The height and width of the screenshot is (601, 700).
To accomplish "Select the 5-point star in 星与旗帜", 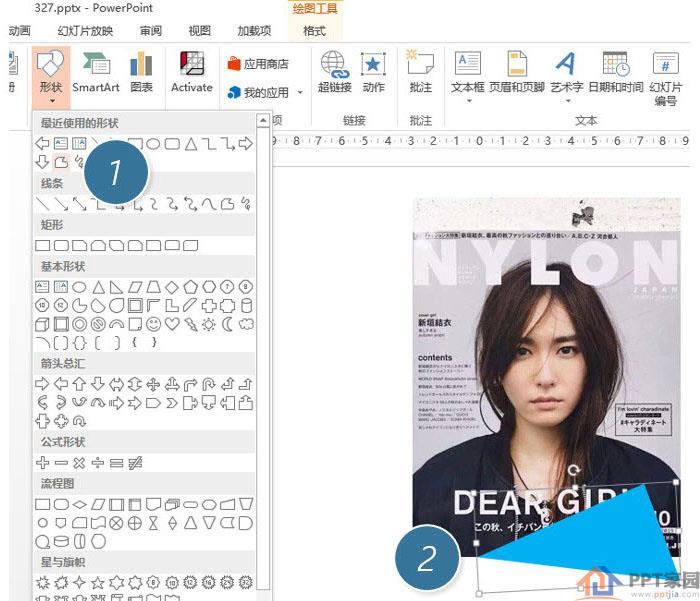I will [98, 582].
